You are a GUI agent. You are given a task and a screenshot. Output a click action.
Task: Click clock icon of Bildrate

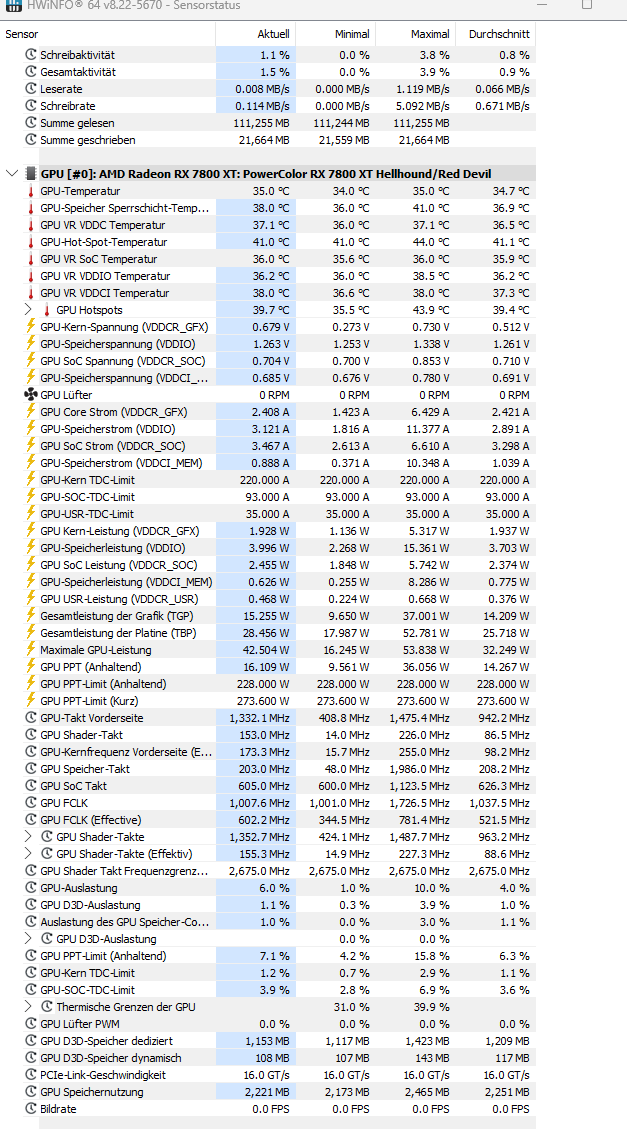[x=31, y=1109]
